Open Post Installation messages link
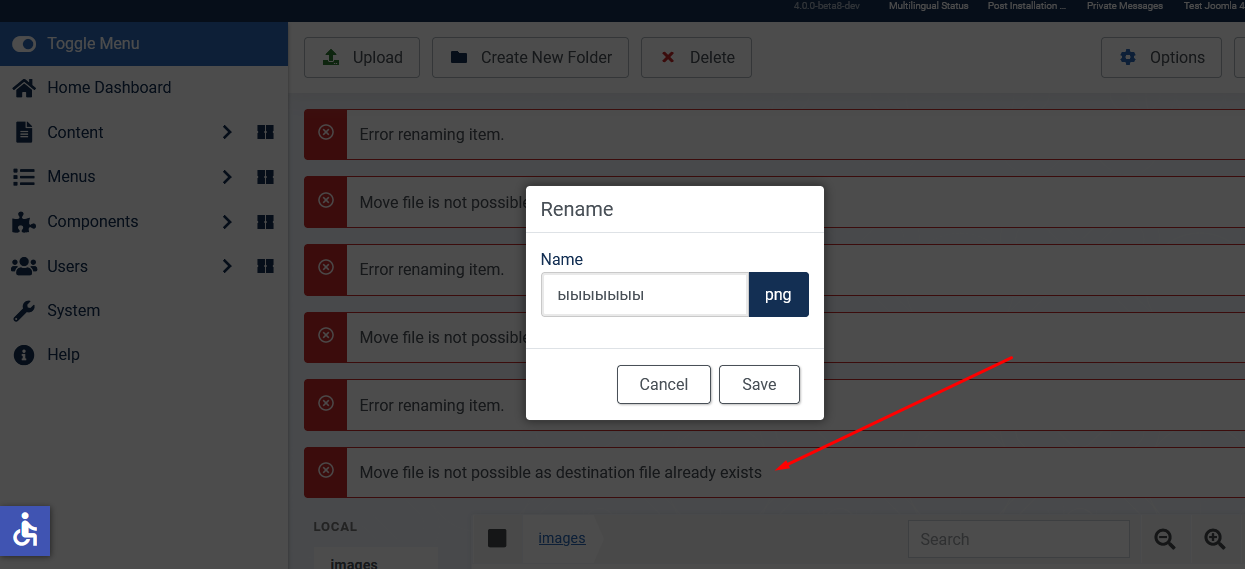The width and height of the screenshot is (1245, 569). [x=1027, y=6]
